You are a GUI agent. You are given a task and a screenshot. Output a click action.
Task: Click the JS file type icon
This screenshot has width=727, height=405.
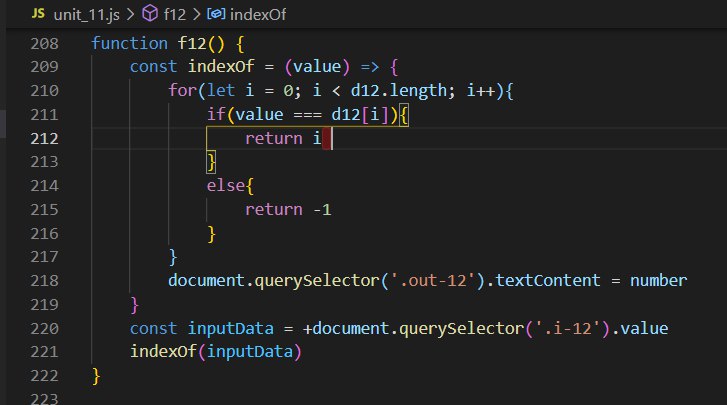pyautogui.click(x=38, y=14)
